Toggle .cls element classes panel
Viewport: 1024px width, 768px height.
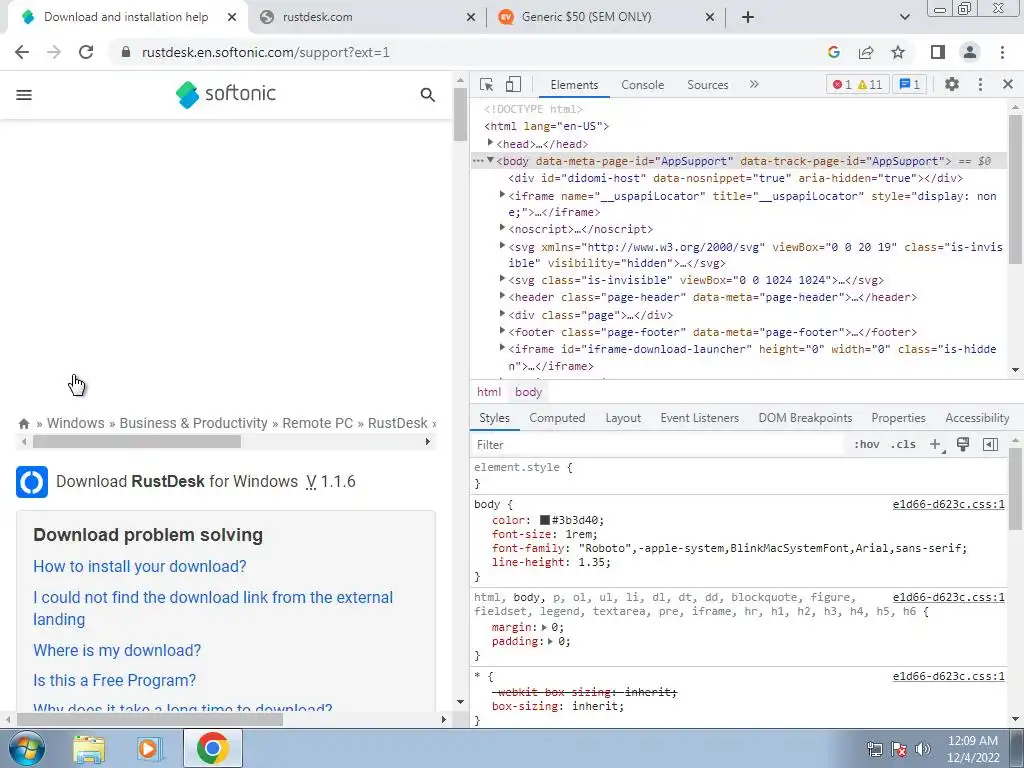pyautogui.click(x=903, y=445)
